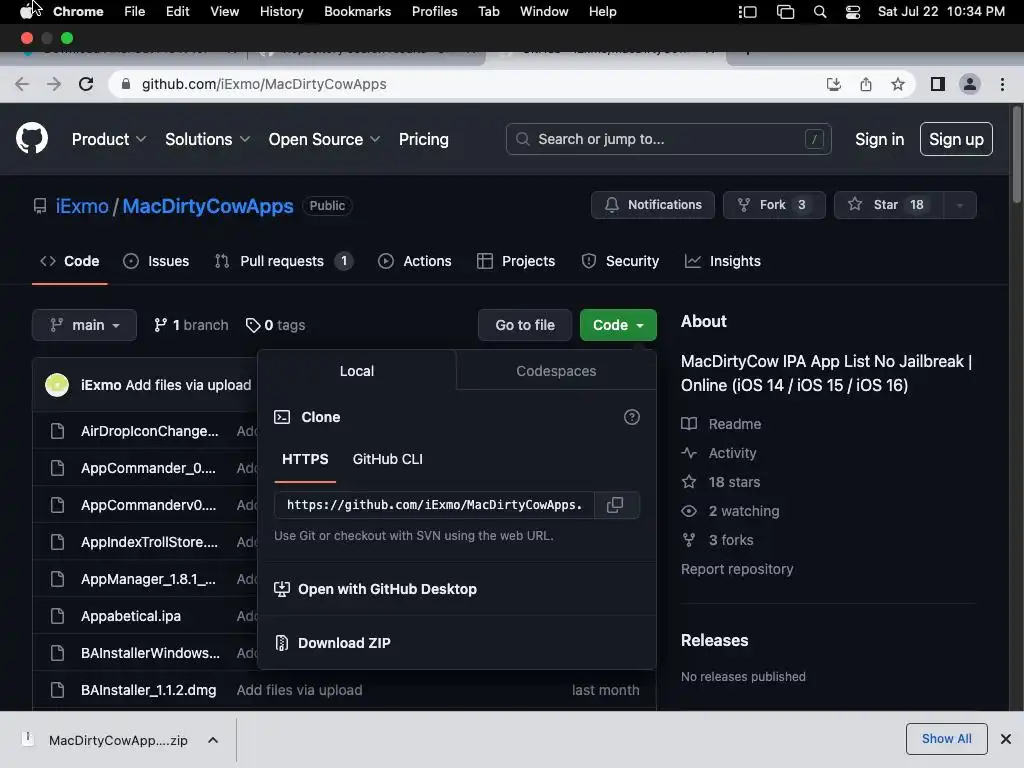Open the star lists dropdown arrow
Viewport: 1024px width, 768px height.
coord(959,205)
